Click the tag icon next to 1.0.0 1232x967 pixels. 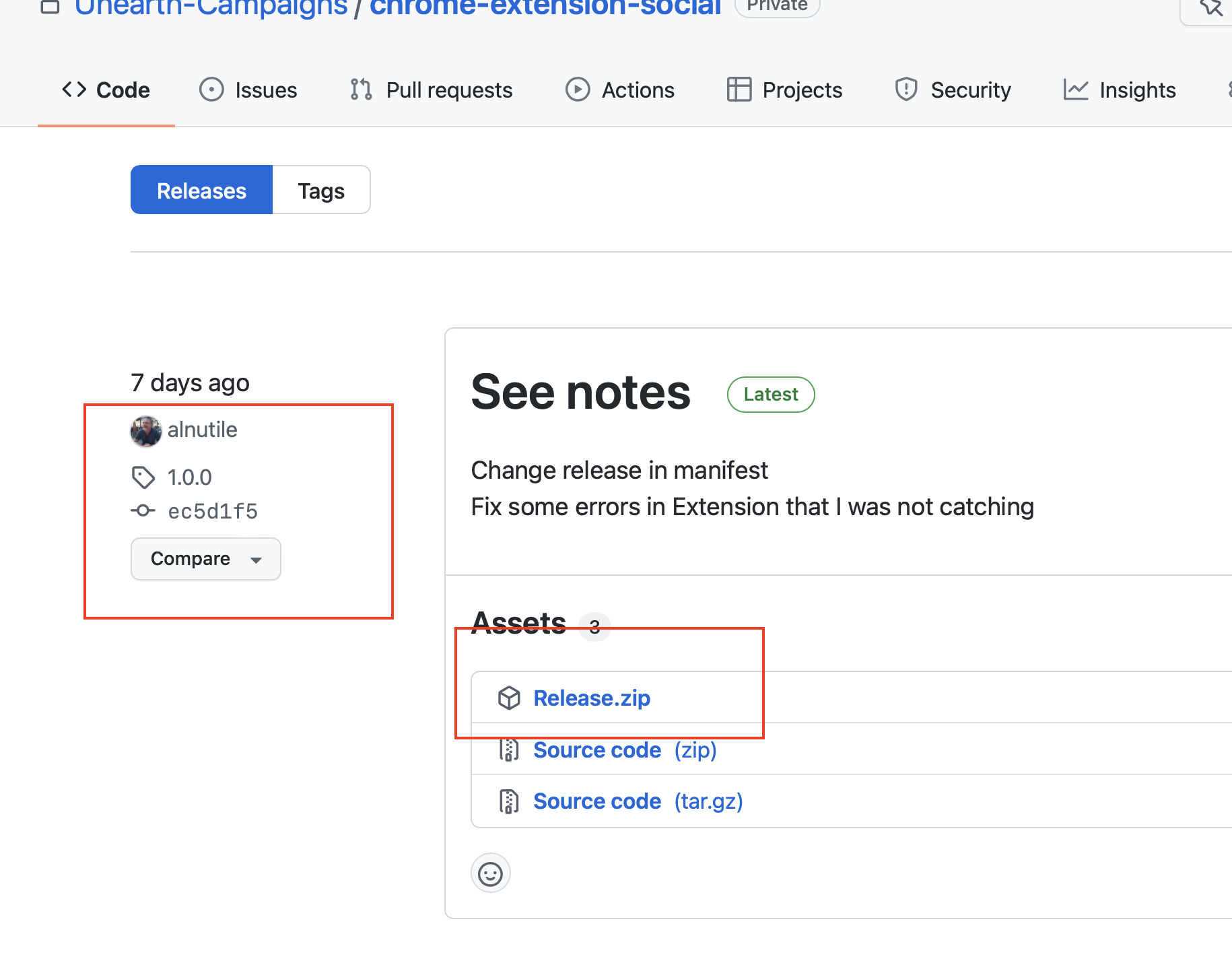143,477
